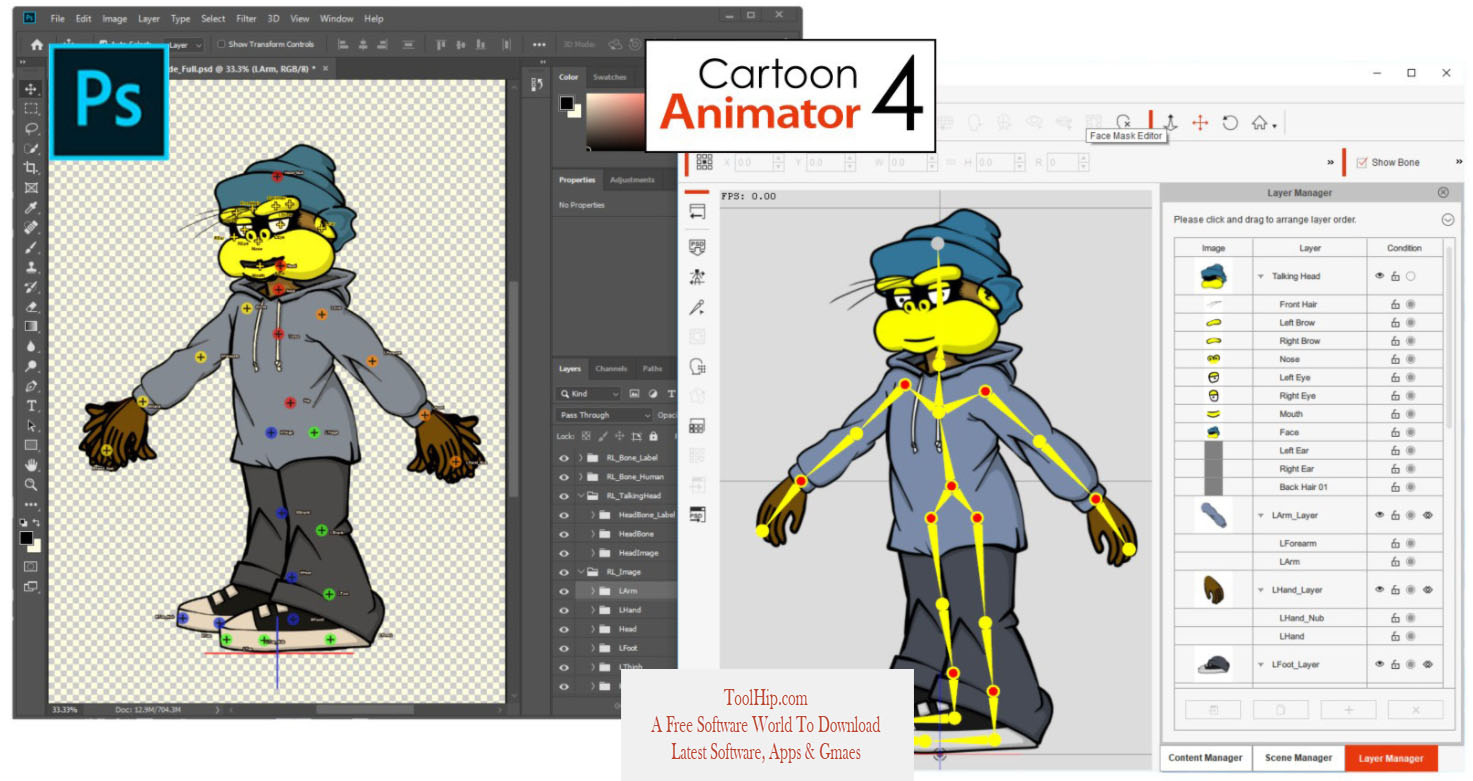
Task: Click the lock all padlock icon in Layers
Action: (x=654, y=436)
